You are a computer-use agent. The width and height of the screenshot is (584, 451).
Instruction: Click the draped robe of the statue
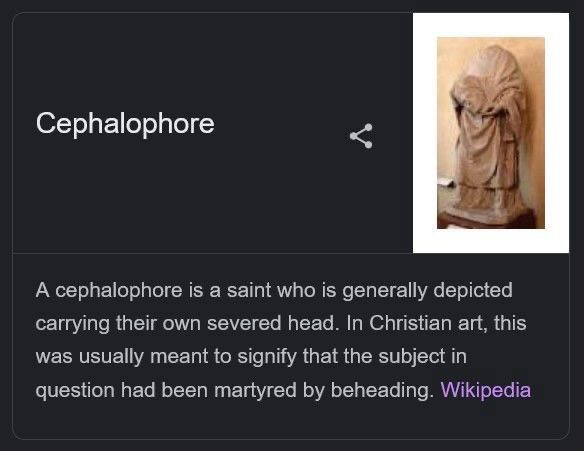pos(488,142)
